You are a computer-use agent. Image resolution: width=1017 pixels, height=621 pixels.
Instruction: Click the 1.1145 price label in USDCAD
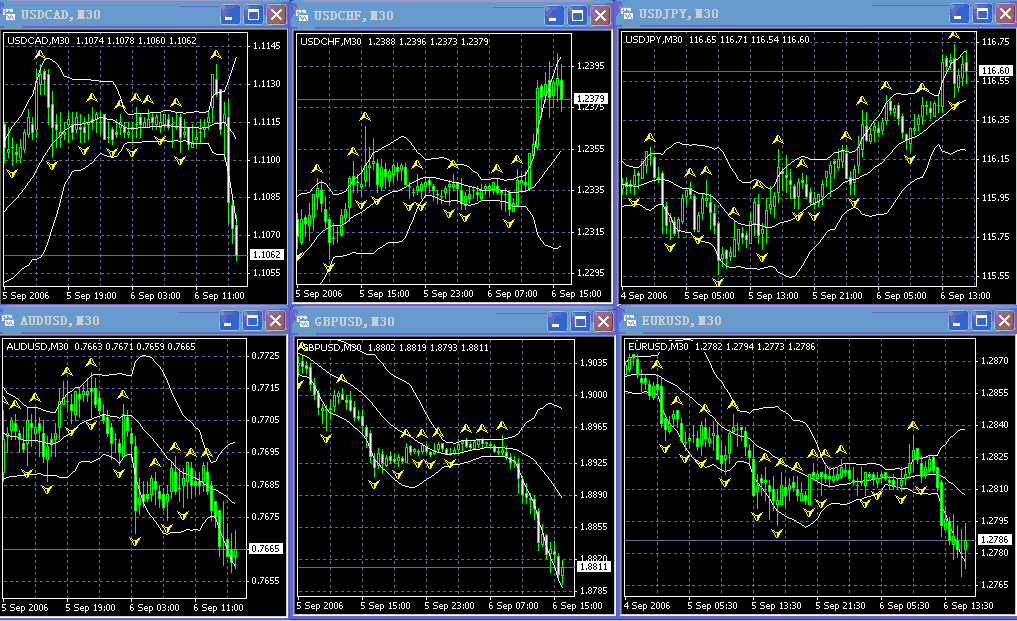coord(267,45)
